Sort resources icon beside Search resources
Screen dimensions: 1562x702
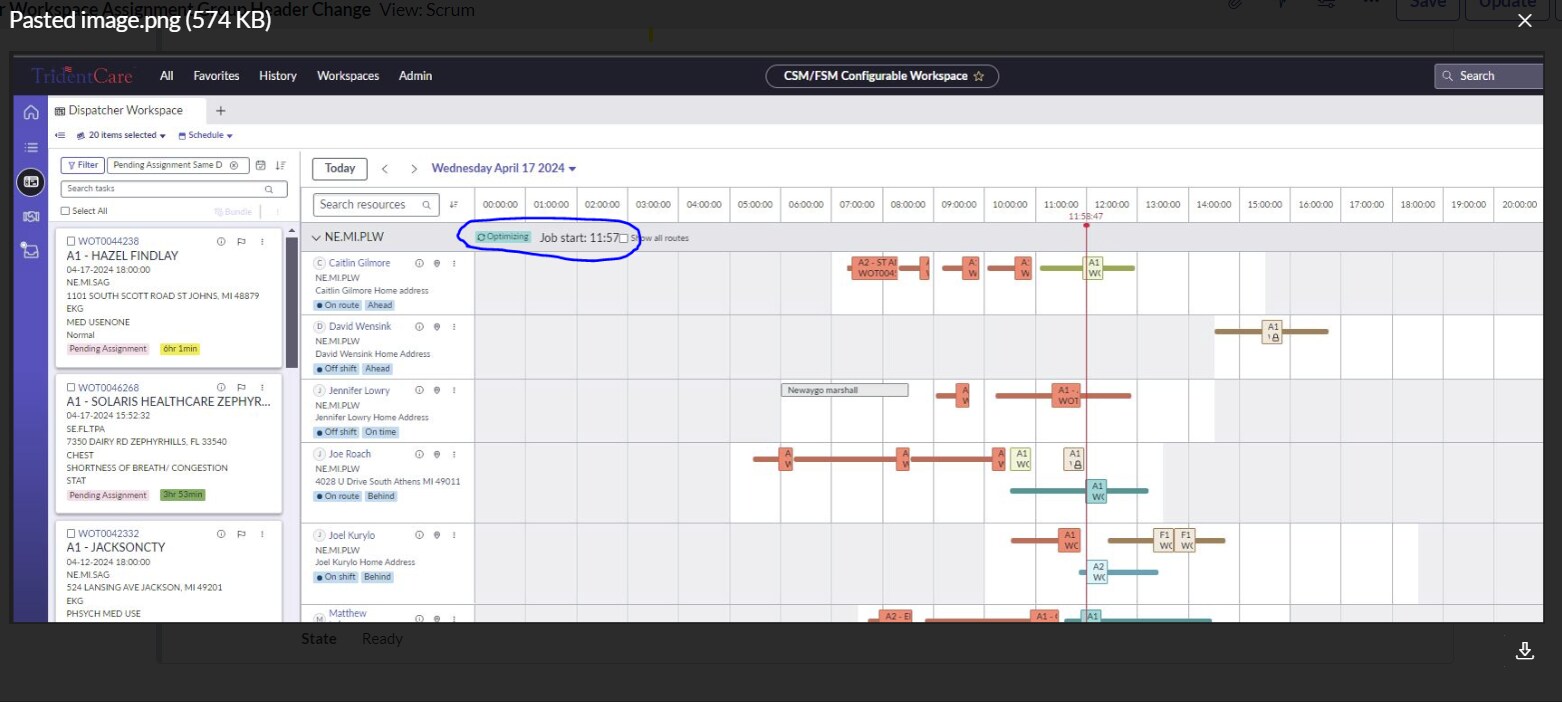tap(454, 204)
